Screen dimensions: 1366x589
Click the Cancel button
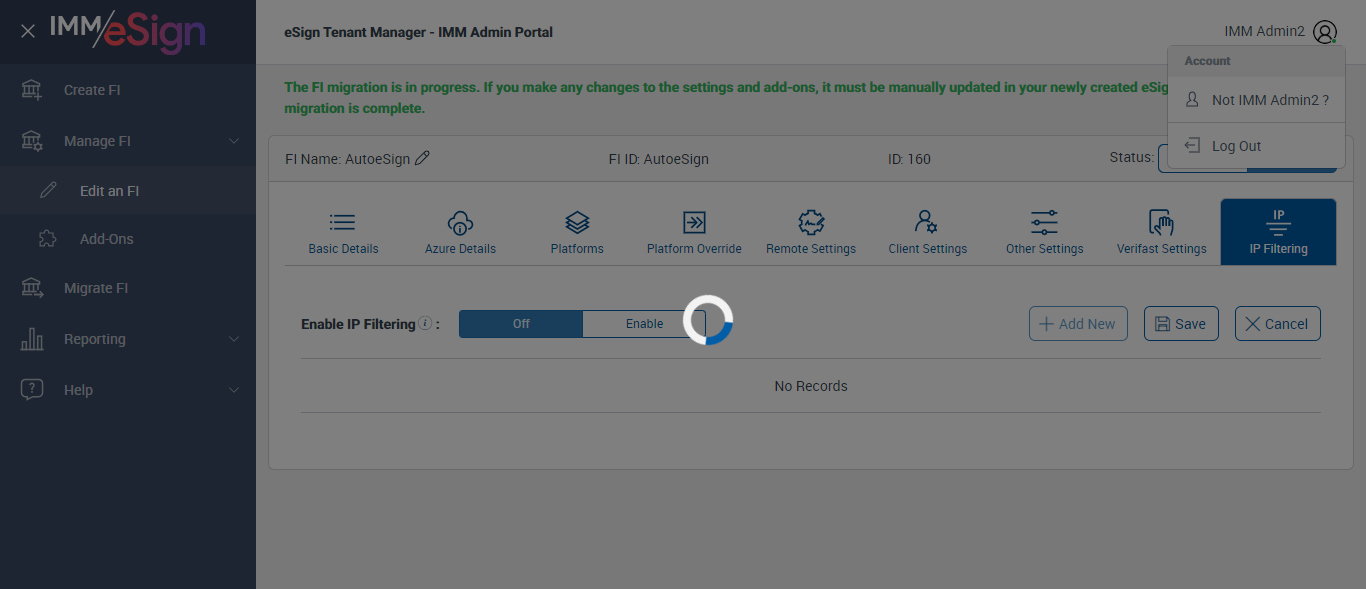[x=1277, y=324]
